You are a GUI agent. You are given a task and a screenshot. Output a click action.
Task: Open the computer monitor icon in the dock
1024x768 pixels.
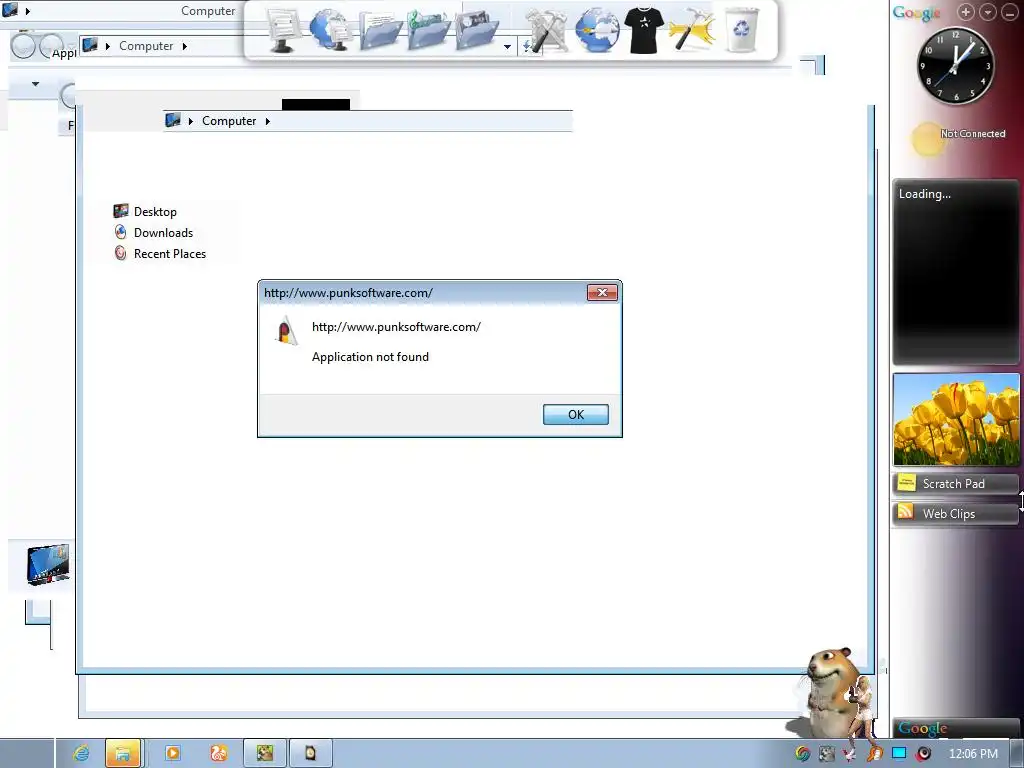pos(283,30)
